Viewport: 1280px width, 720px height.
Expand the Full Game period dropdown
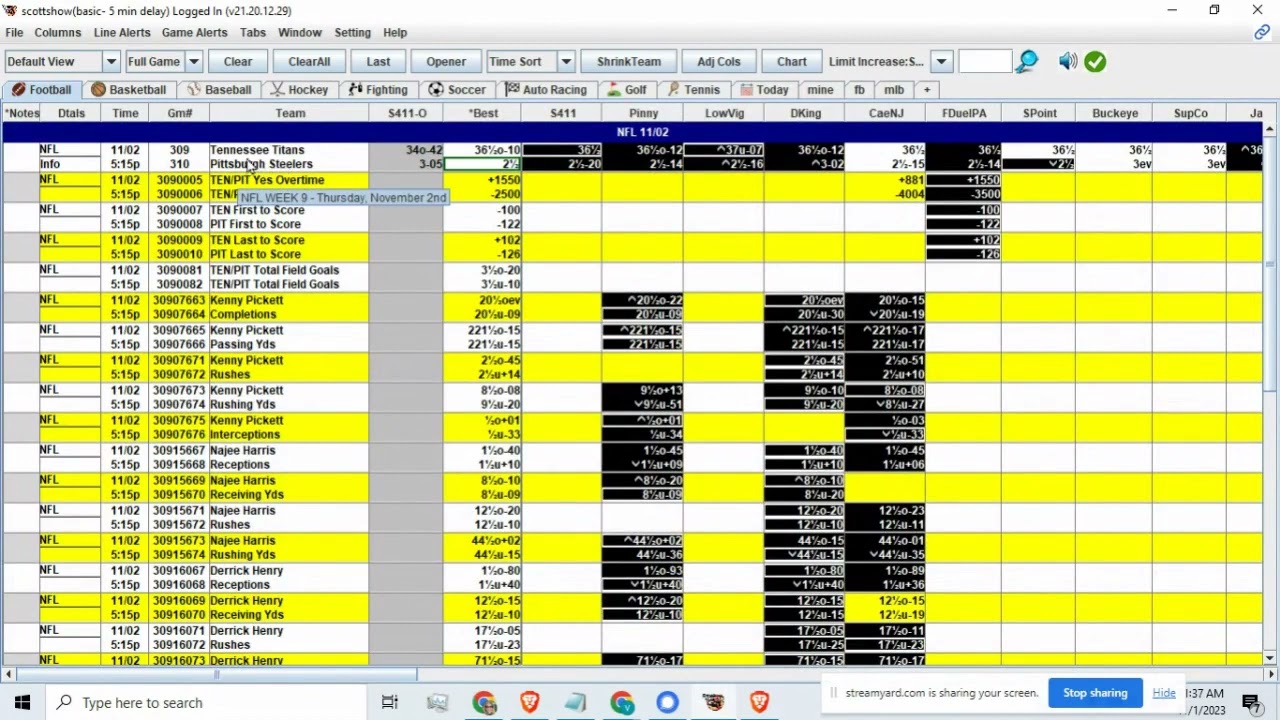click(194, 62)
